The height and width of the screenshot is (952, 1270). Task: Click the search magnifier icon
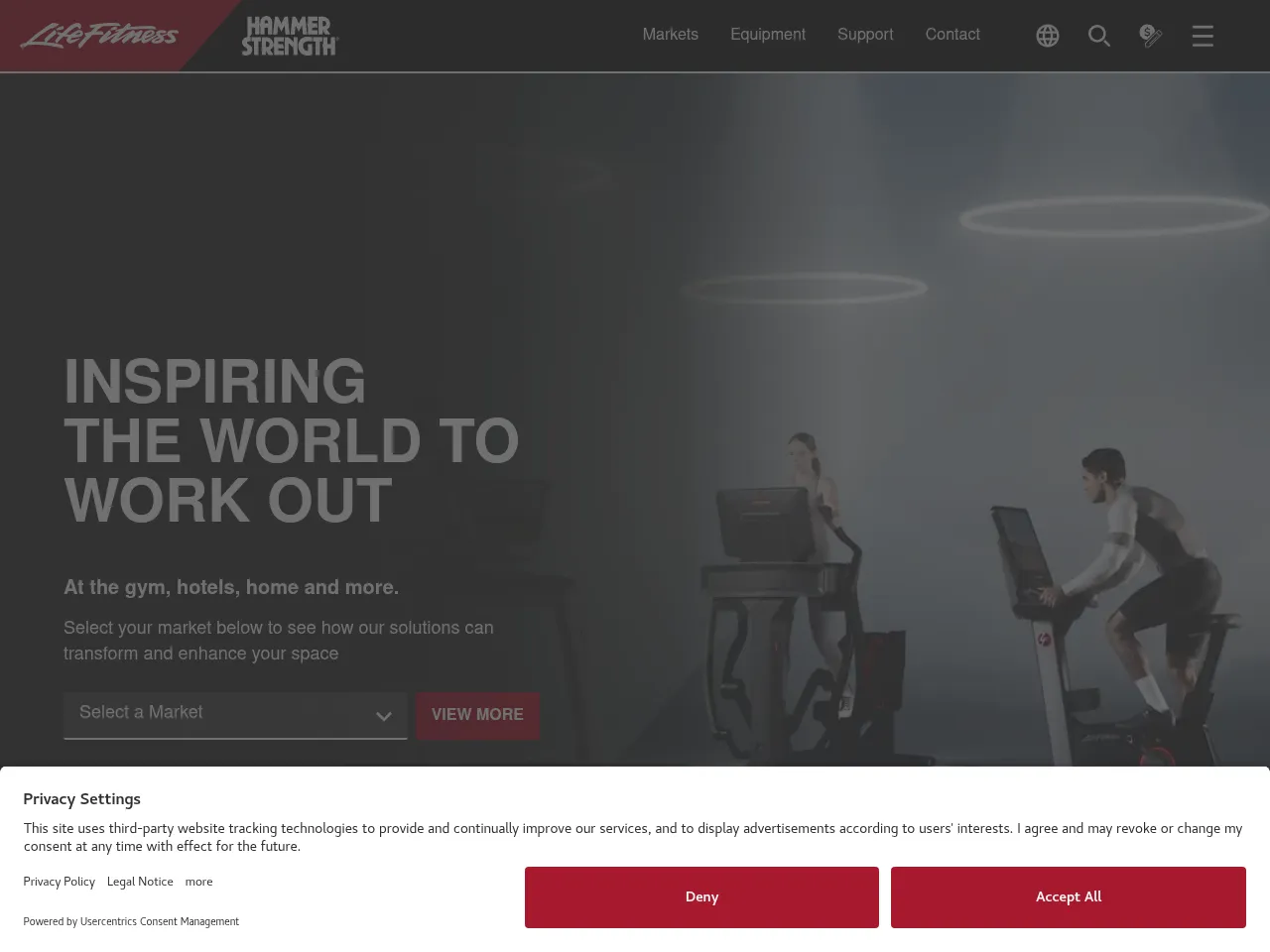tap(1099, 36)
